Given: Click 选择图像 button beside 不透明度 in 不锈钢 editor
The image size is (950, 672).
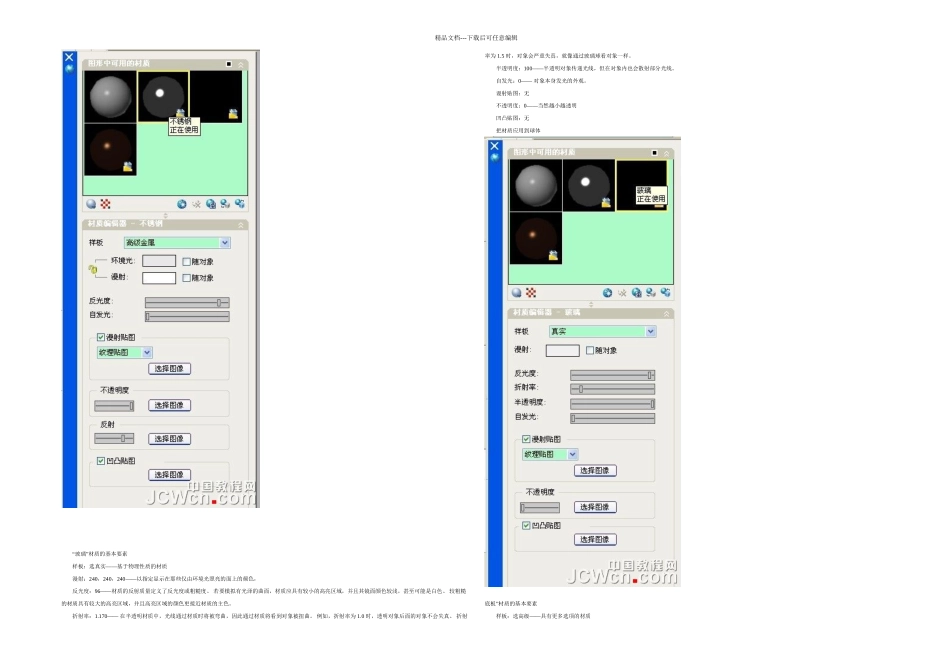Looking at the screenshot, I should pos(170,405).
